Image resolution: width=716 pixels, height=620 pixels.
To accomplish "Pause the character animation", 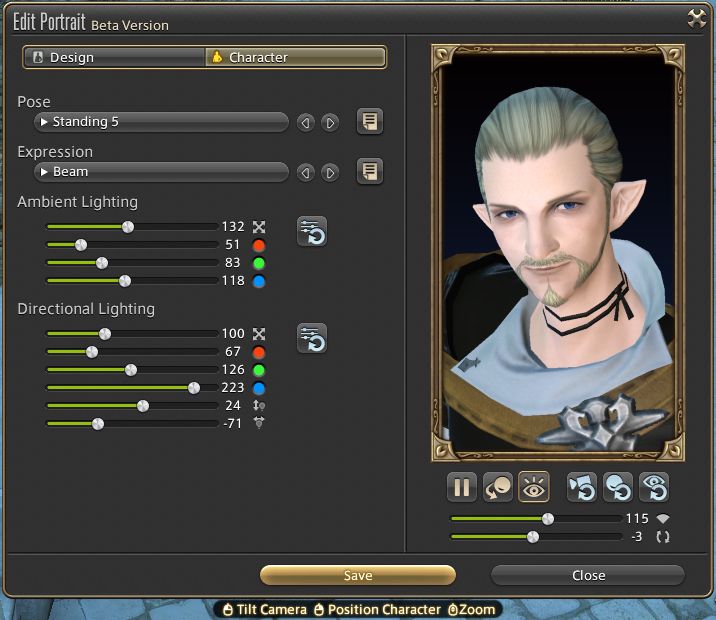I will (462, 487).
